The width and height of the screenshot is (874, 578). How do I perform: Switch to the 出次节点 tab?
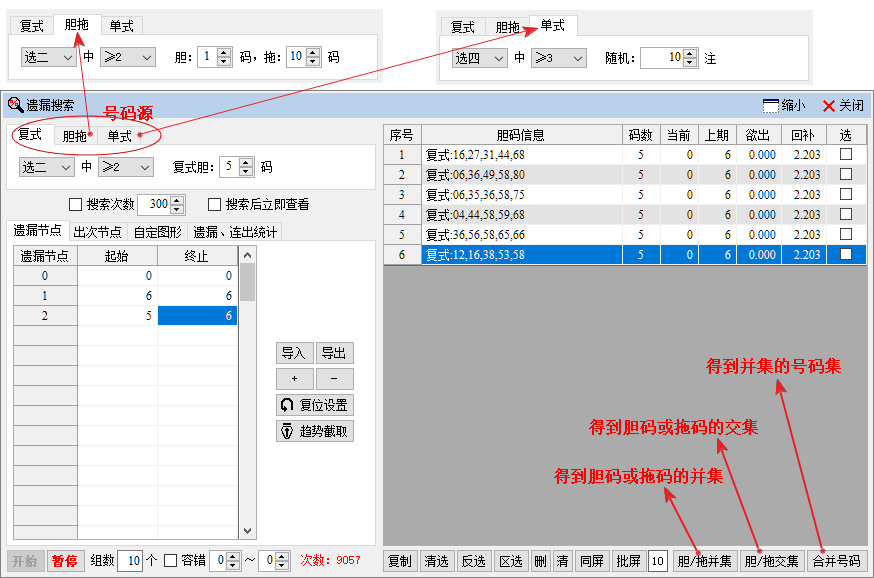(97, 232)
